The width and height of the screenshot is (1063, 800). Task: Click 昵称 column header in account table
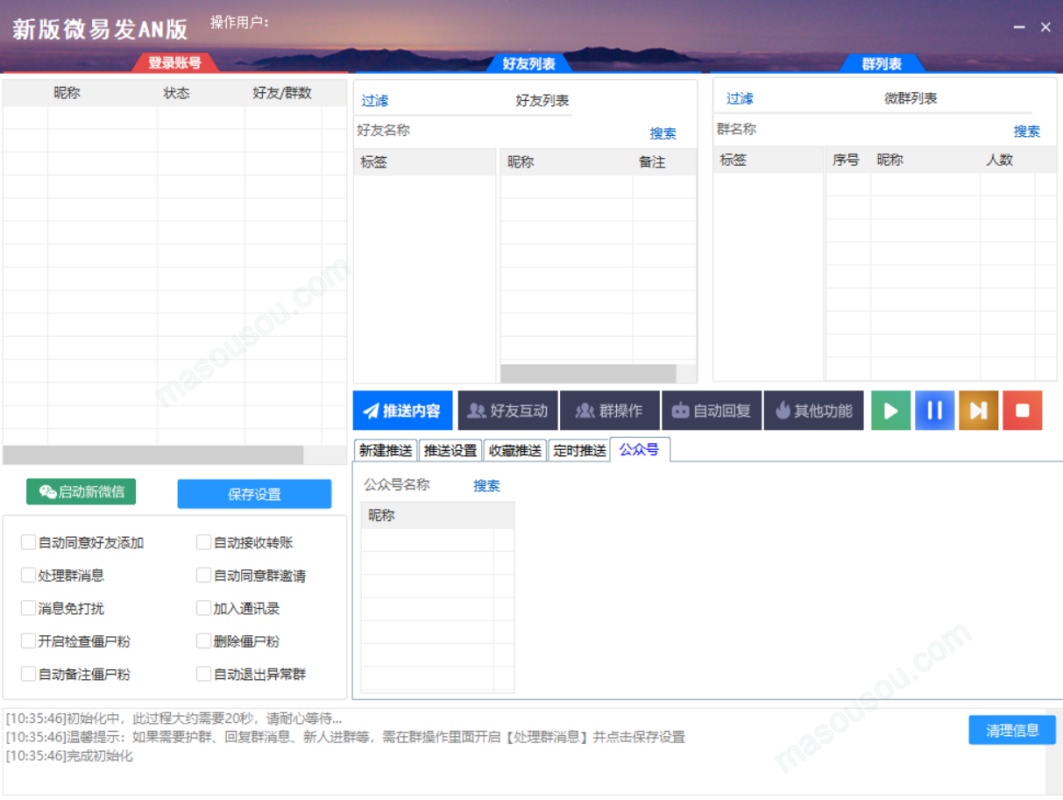coord(66,93)
